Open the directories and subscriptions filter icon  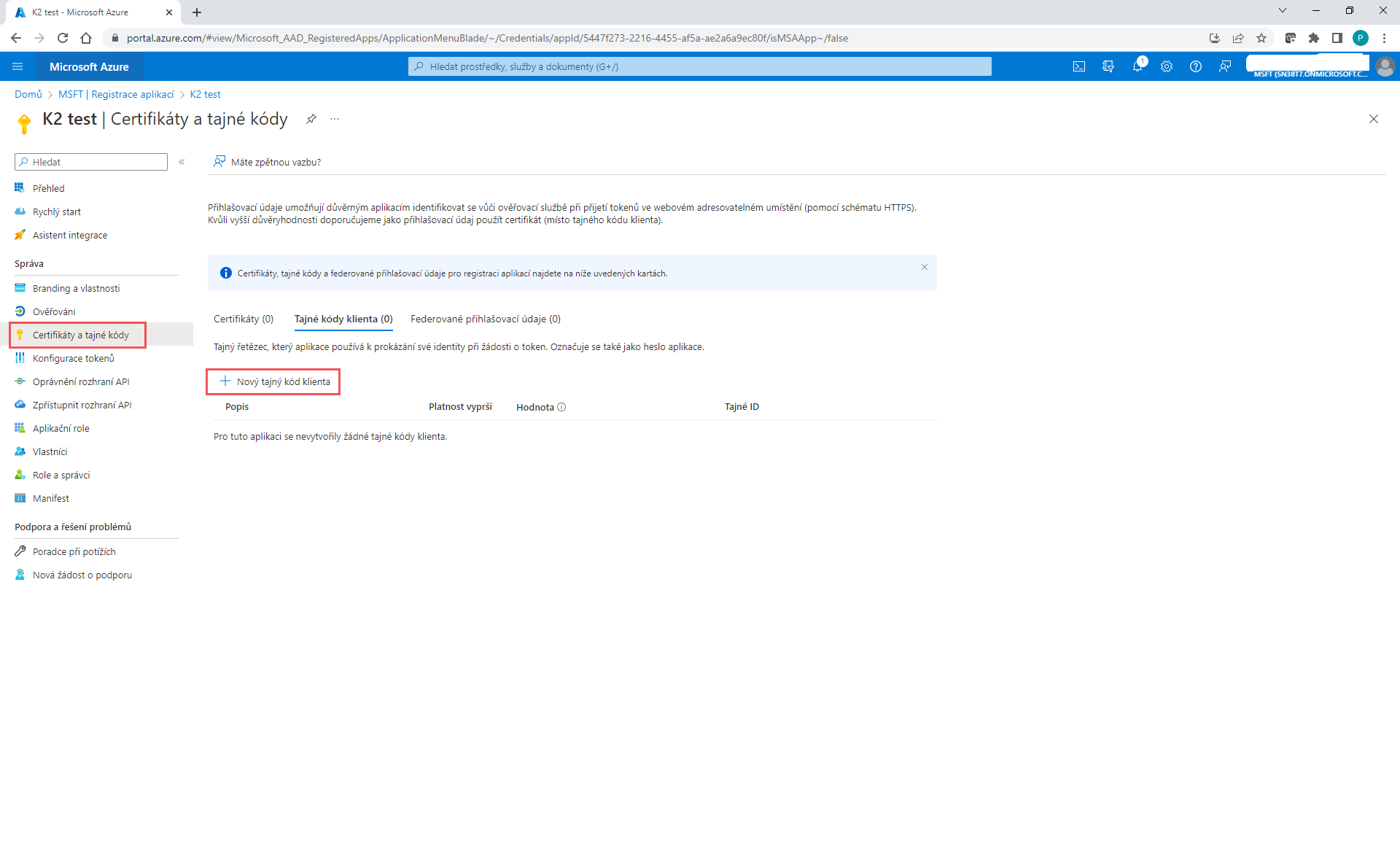pos(1108,66)
